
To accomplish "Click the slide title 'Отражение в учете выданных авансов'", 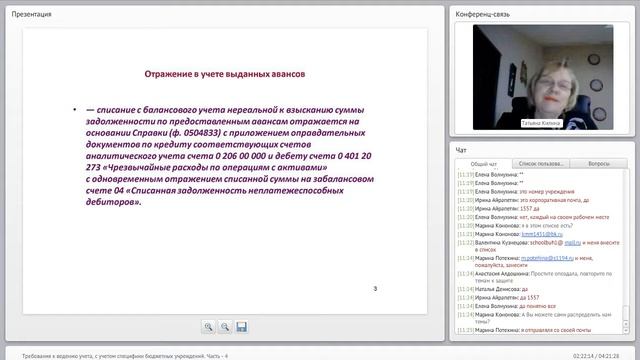I will [x=225, y=74].
